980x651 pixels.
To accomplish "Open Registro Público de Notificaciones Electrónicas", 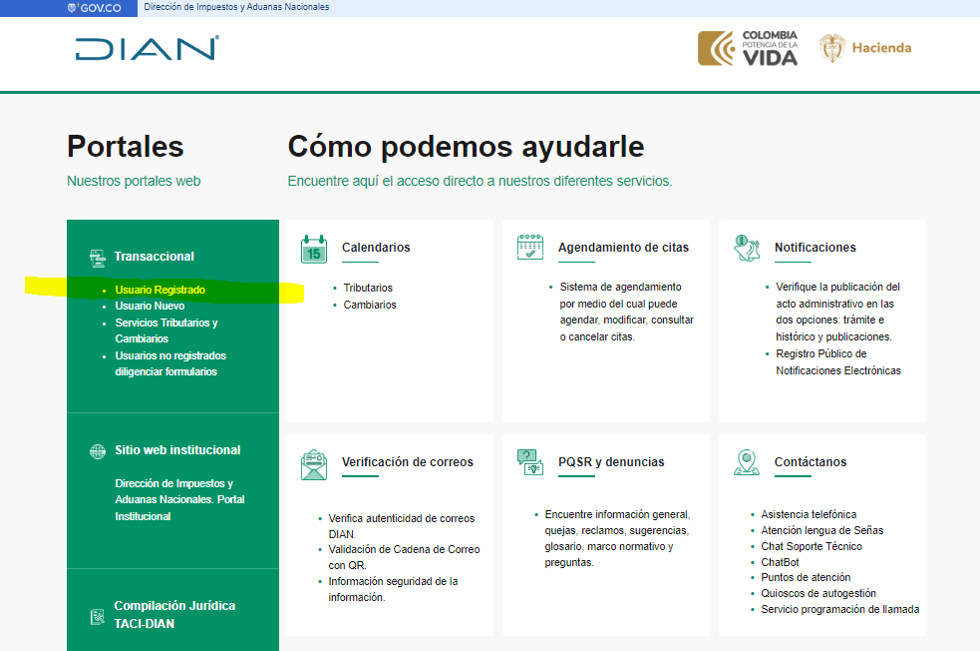I will 839,362.
